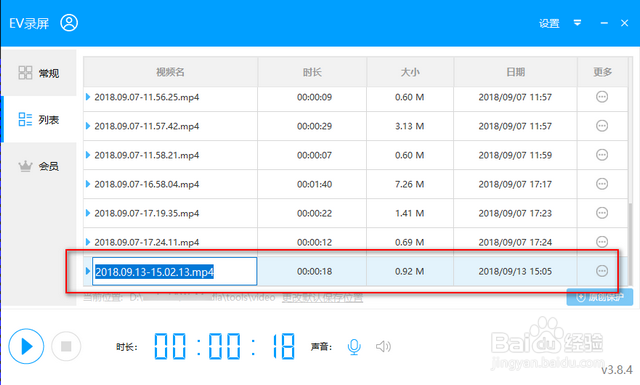Switch to the 会员 tab

pyautogui.click(x=39, y=166)
